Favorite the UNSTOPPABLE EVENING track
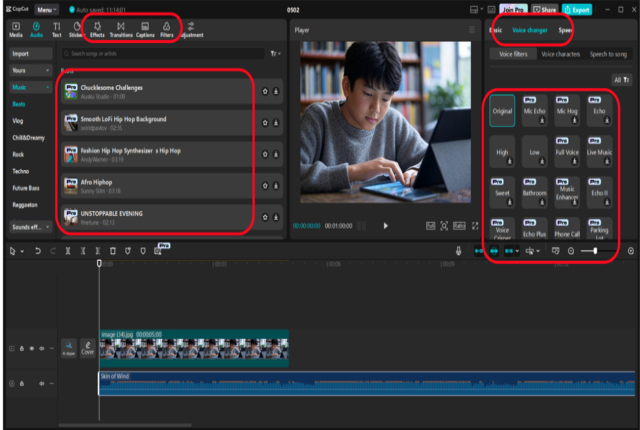 (x=265, y=217)
